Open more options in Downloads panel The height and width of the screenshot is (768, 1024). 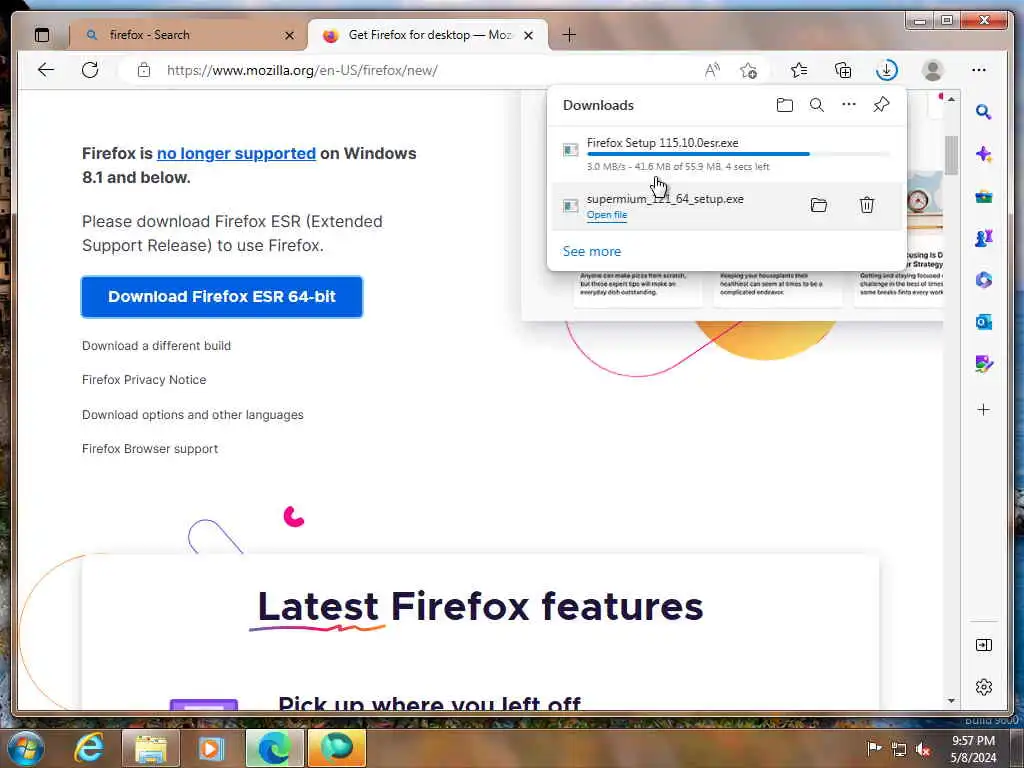(848, 104)
